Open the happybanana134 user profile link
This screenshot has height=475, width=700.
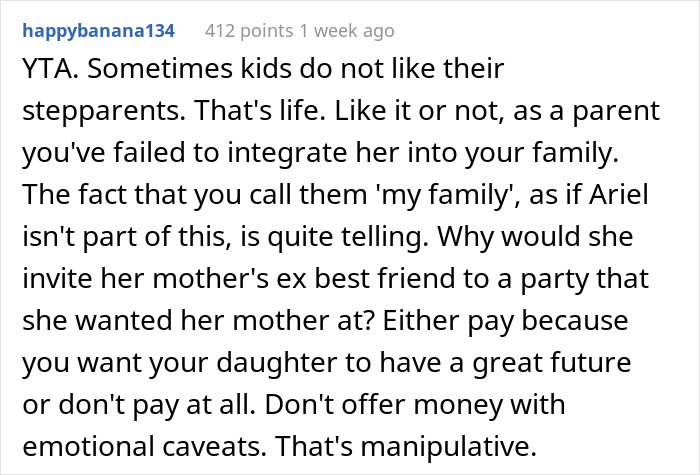(x=98, y=31)
